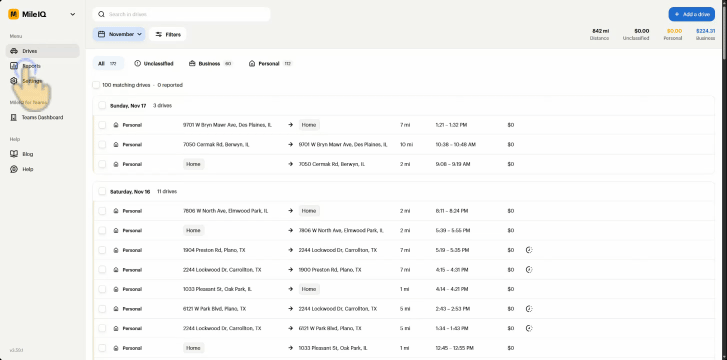
Task: Check the 8:11 – 8:24 PM drive
Action: [x=102, y=211]
